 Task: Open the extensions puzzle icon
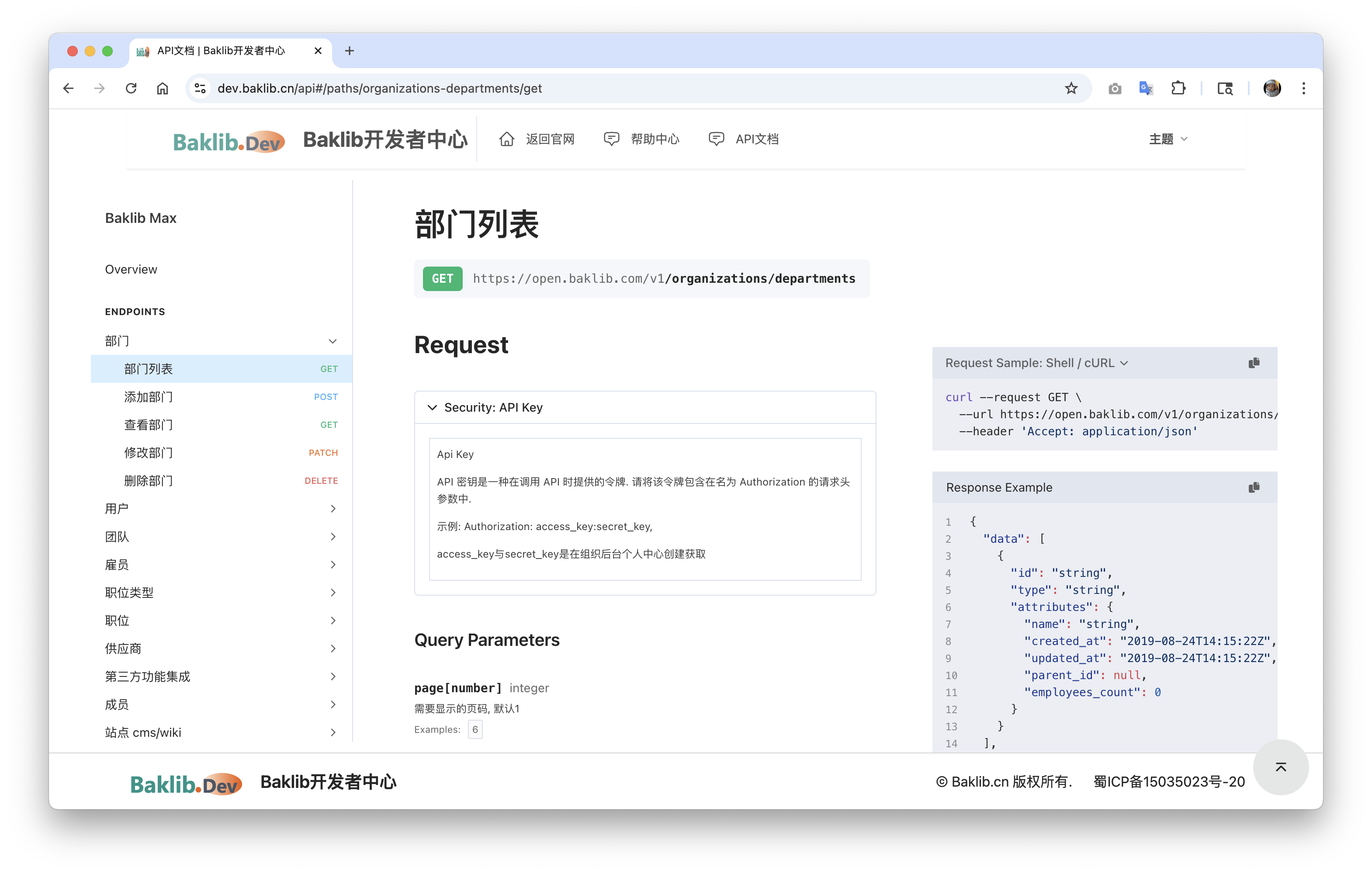(1178, 88)
